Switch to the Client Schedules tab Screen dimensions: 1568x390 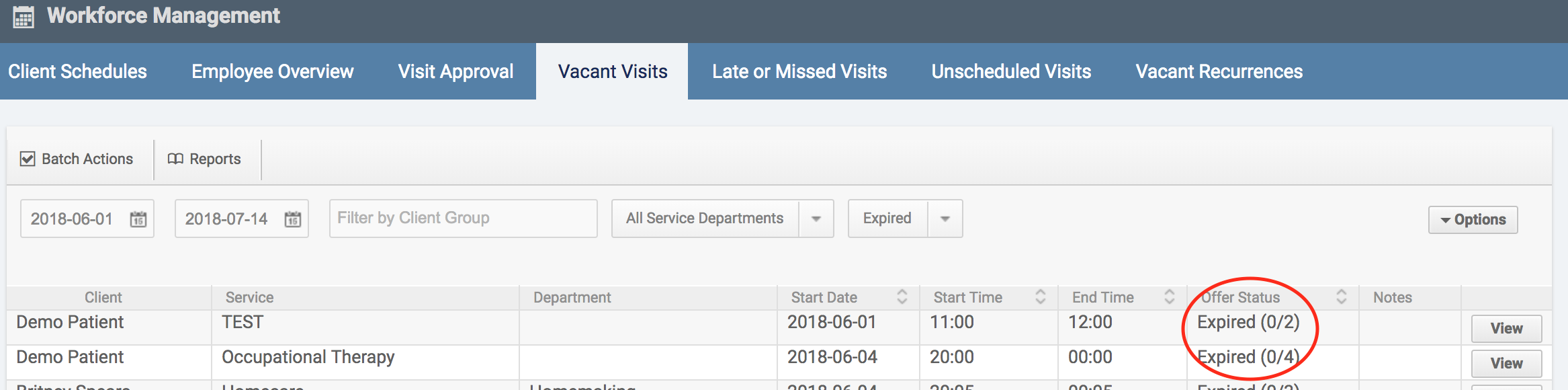(77, 71)
